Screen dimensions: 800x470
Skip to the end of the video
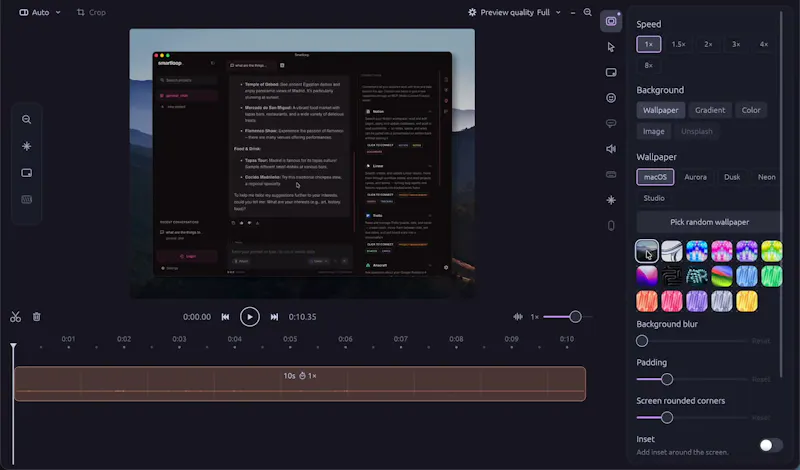[274, 317]
